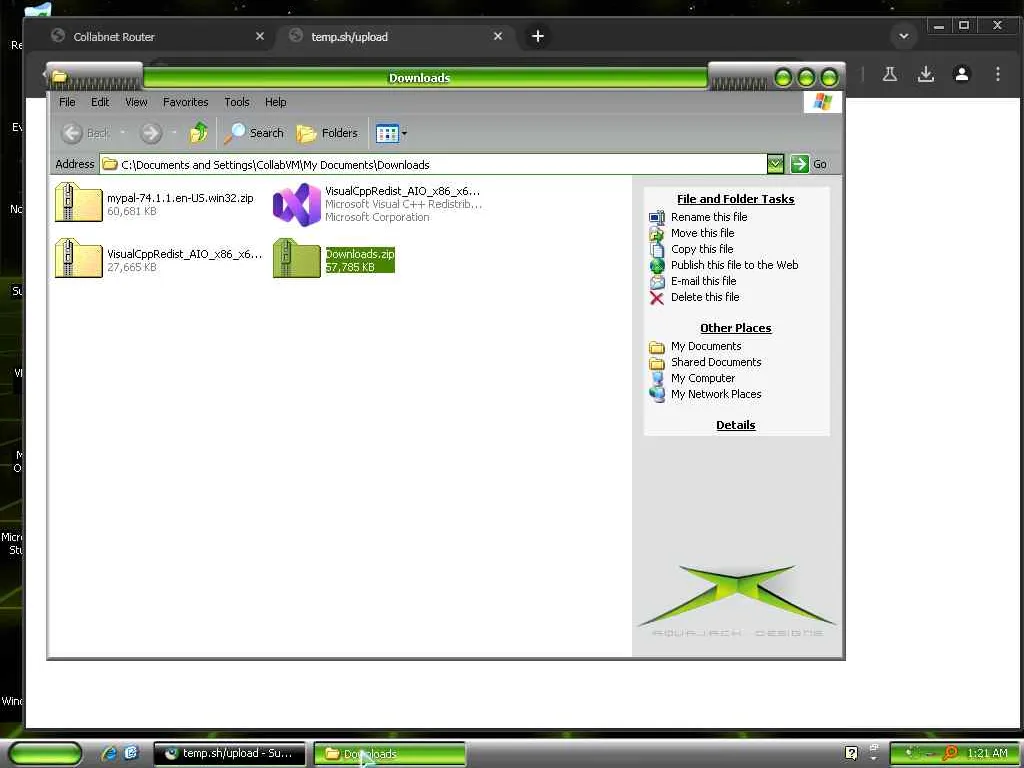Screen dimensions: 1024x768
Task: Click the address path field
Action: (x=433, y=164)
